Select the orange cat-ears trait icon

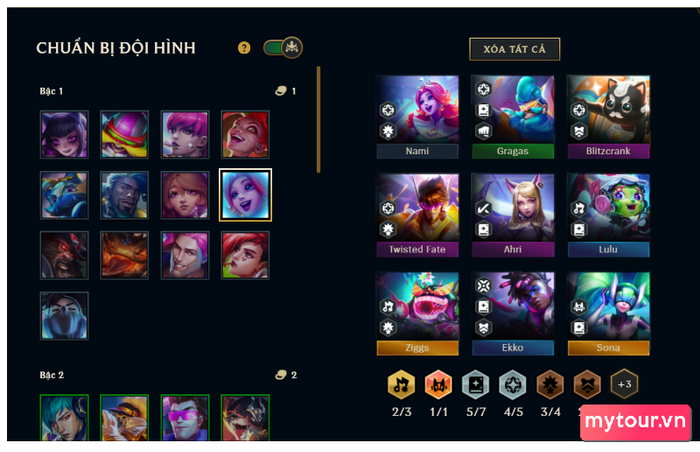438,384
